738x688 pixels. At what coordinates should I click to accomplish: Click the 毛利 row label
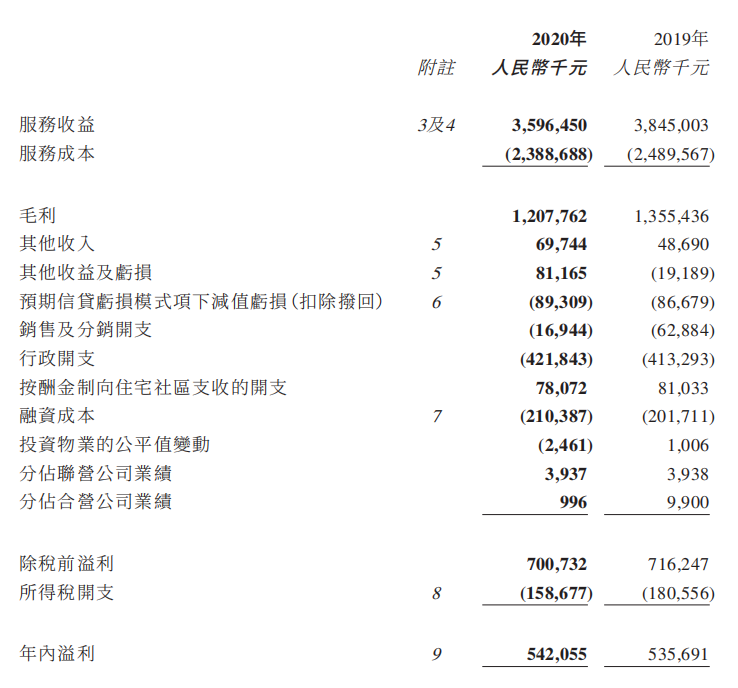[39, 215]
